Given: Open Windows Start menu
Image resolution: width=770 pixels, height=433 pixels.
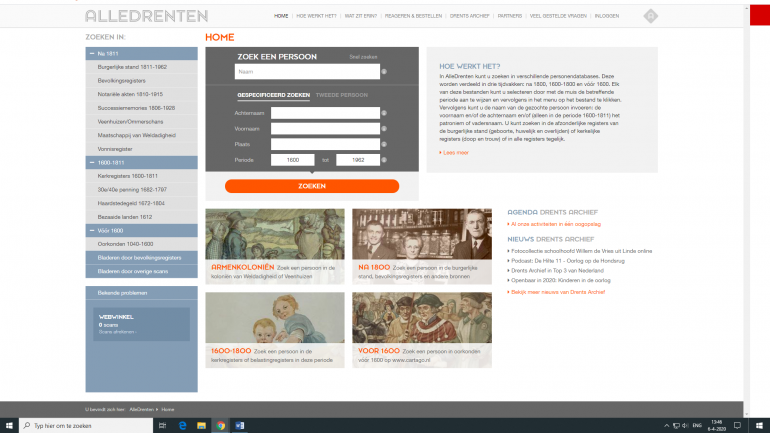Looking at the screenshot, I should 9,426.
